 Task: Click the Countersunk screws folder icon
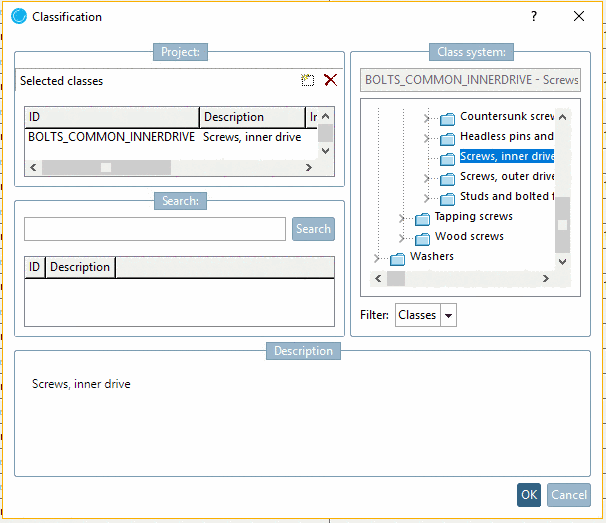click(448, 118)
